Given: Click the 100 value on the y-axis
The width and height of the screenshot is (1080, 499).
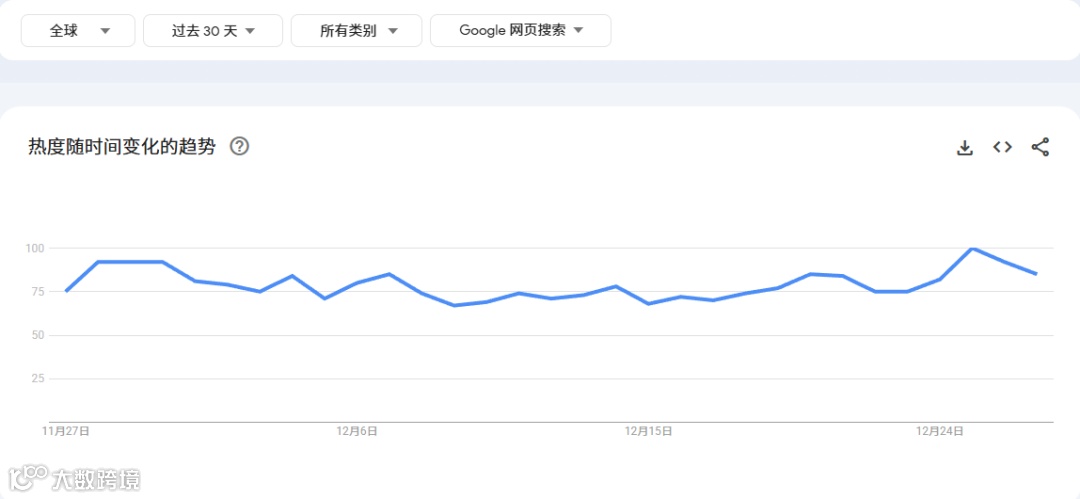Looking at the screenshot, I should click(36, 248).
